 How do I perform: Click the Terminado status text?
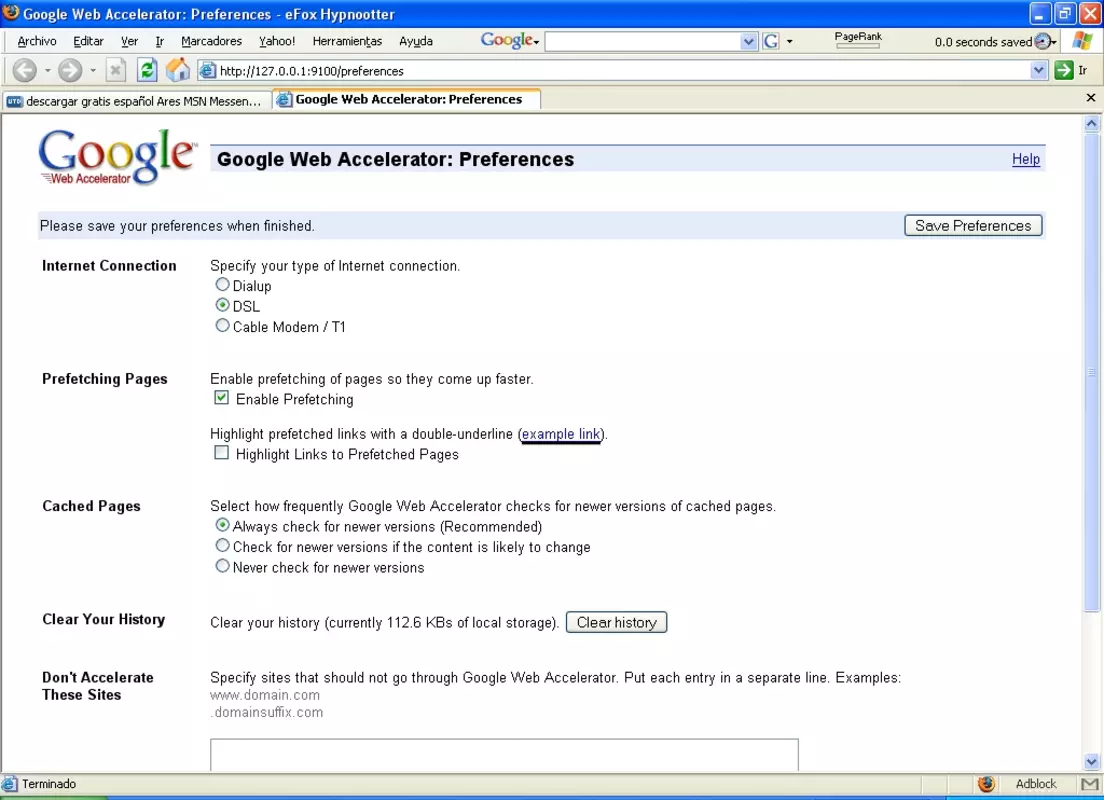pos(49,784)
